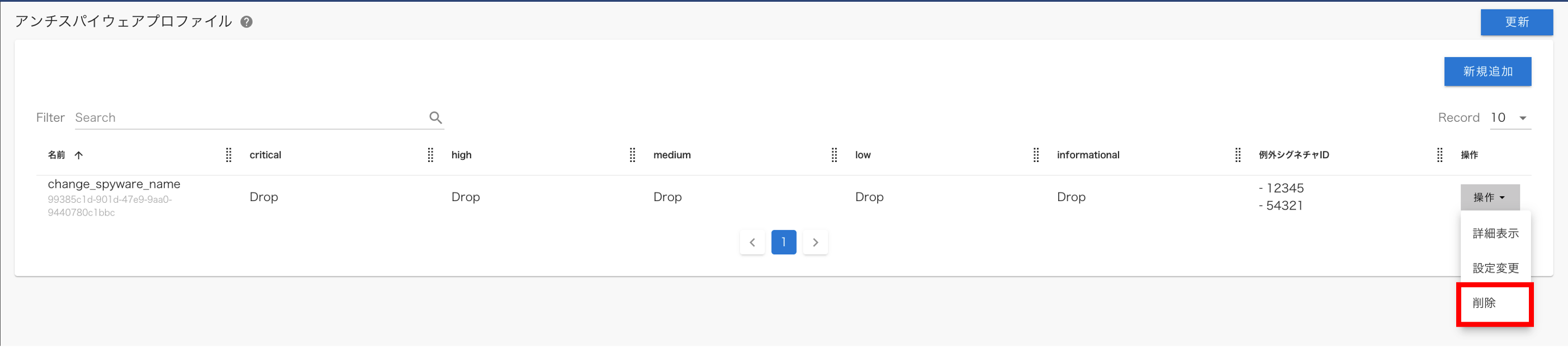Click drag handle before low column

(x=835, y=155)
